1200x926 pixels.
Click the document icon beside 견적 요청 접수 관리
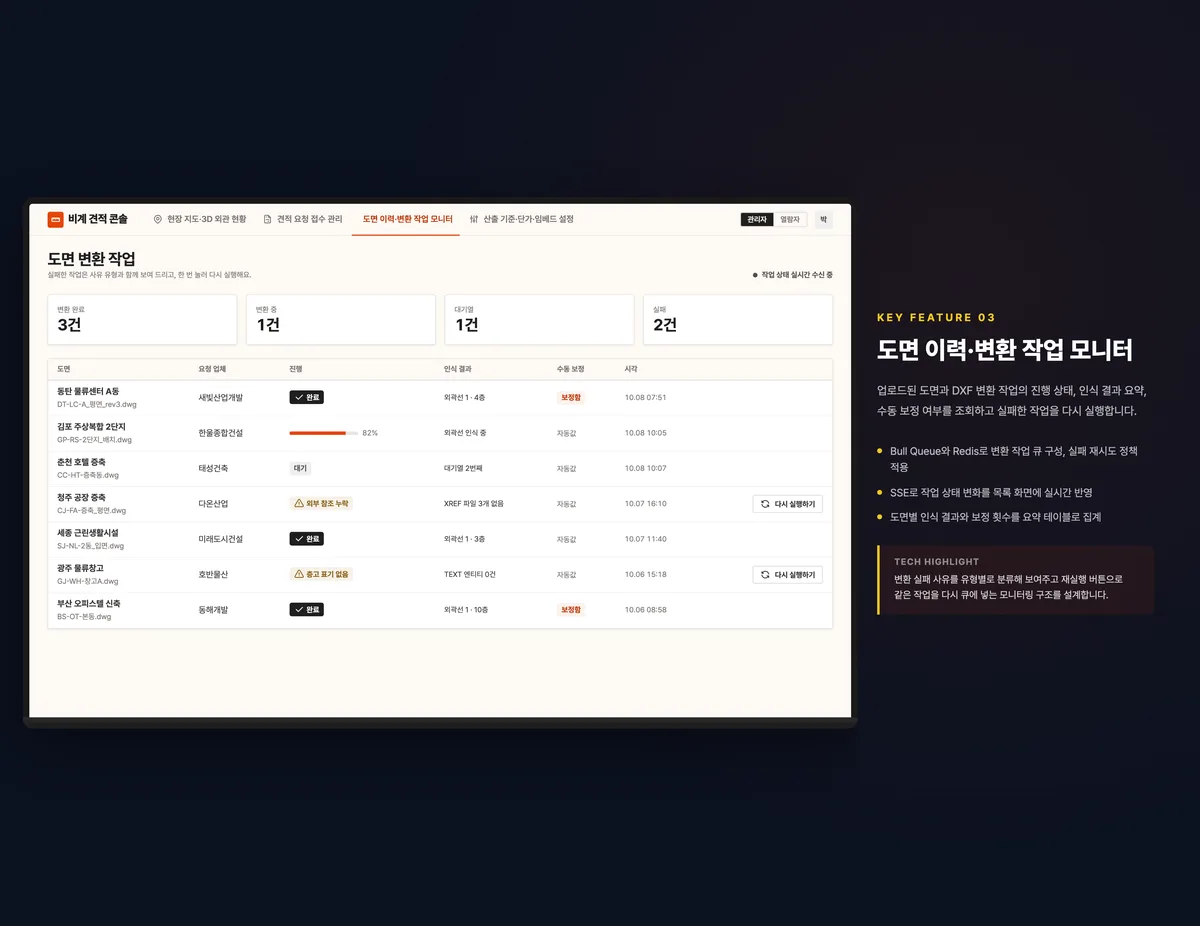pyautogui.click(x=267, y=219)
